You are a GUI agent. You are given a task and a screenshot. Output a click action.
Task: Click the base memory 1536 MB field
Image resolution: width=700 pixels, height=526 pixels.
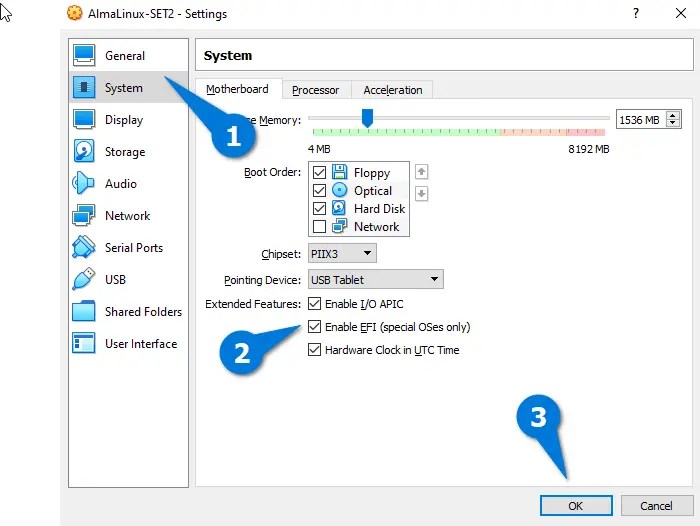point(641,120)
